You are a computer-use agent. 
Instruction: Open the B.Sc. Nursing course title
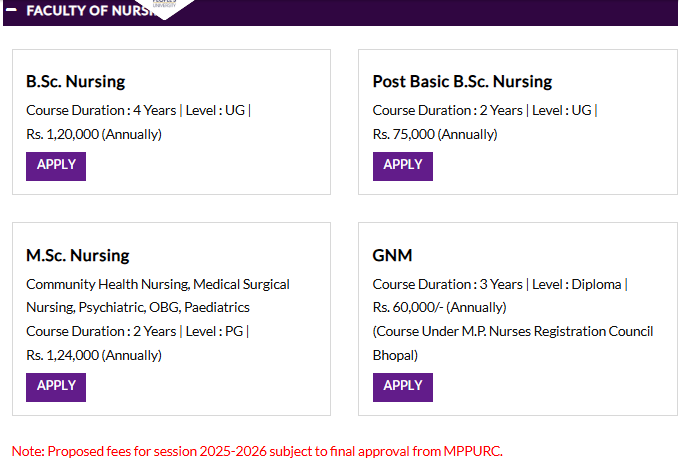(75, 82)
